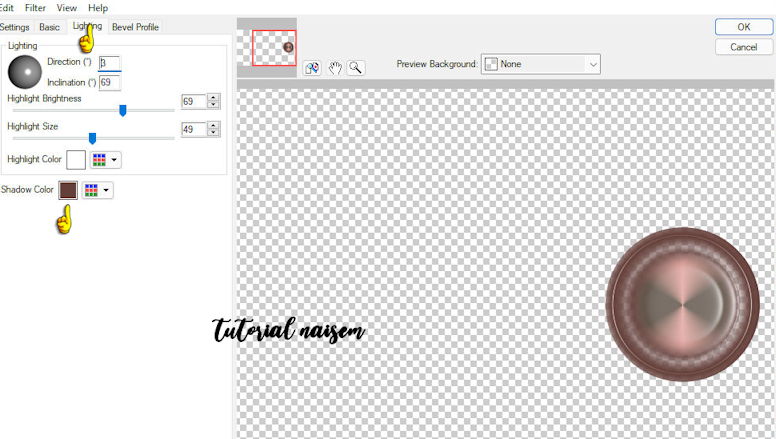Switch to the Lighting tab

pyautogui.click(x=87, y=26)
